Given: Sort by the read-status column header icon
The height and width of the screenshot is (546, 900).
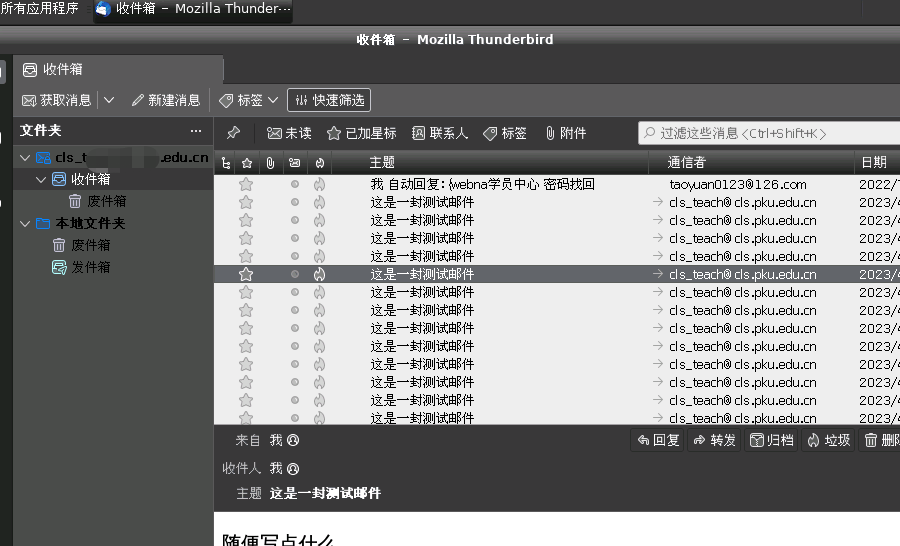Looking at the screenshot, I should click(x=294, y=164).
